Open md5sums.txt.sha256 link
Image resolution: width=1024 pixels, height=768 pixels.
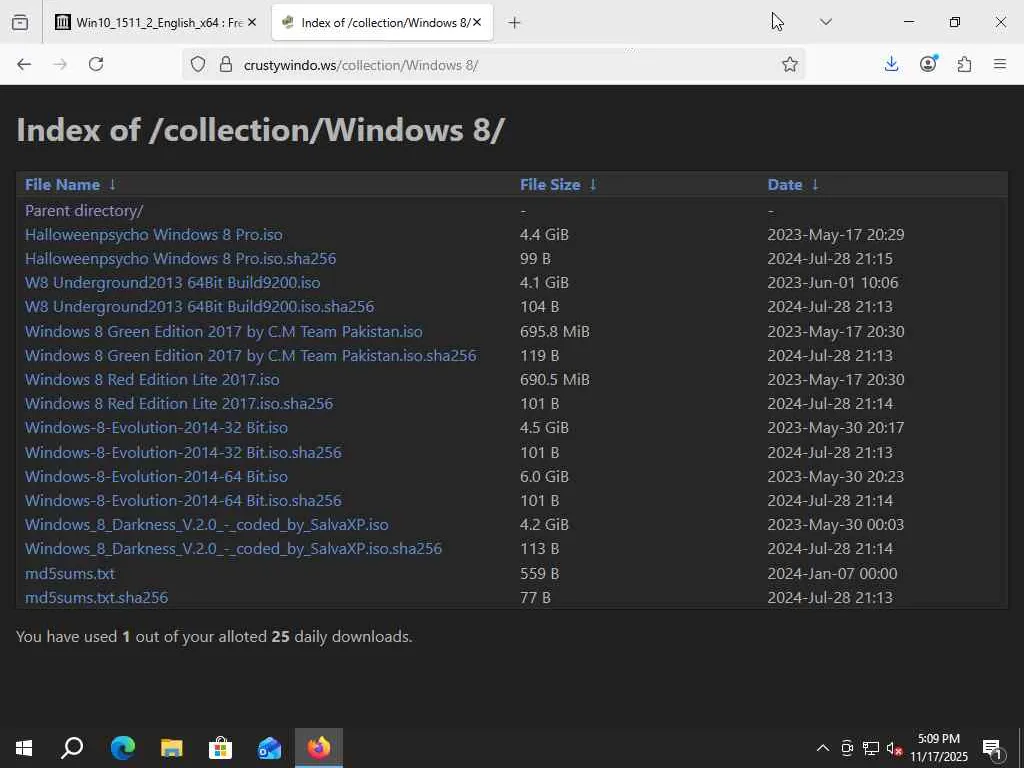click(x=97, y=598)
